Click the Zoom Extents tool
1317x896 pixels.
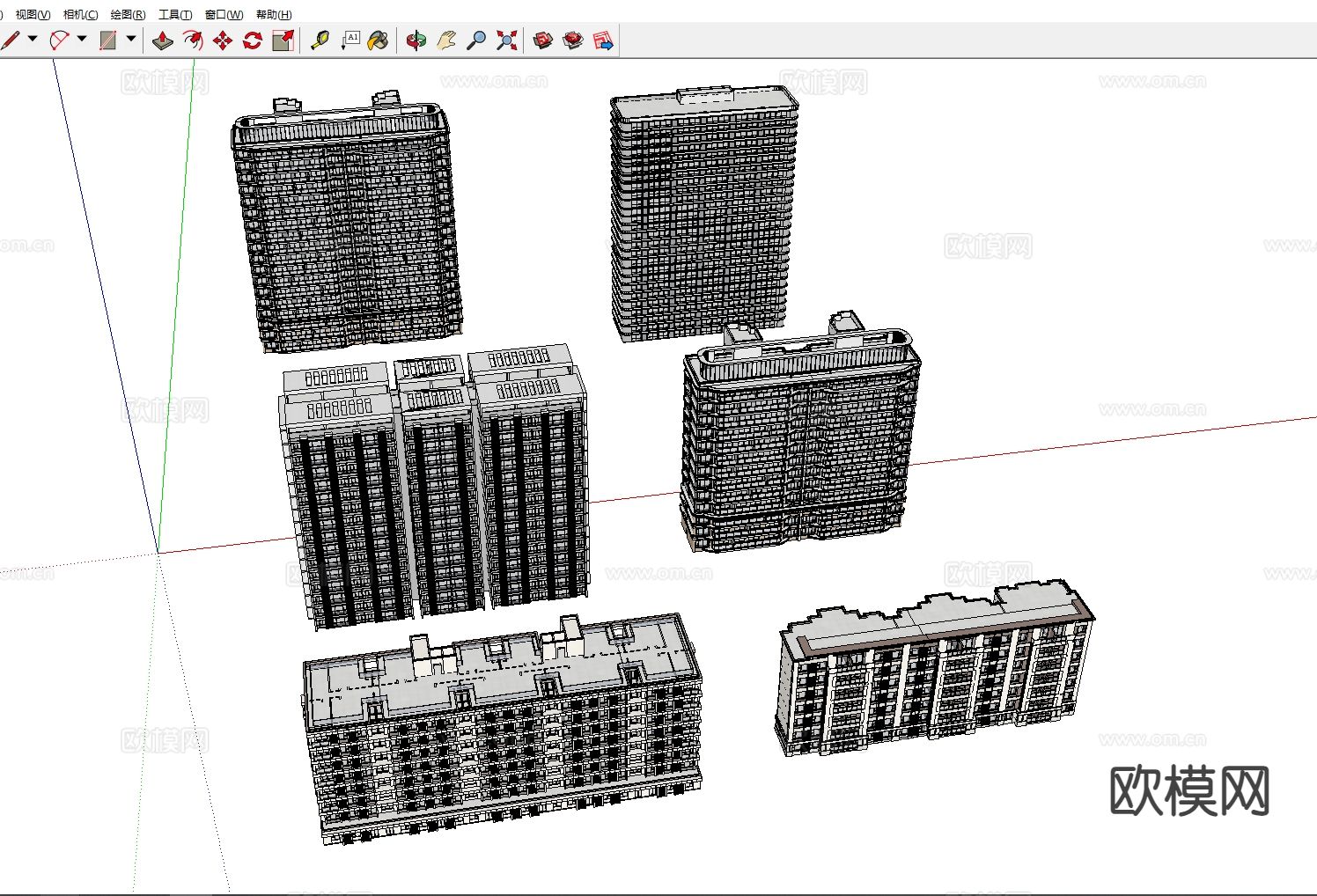pos(506,40)
